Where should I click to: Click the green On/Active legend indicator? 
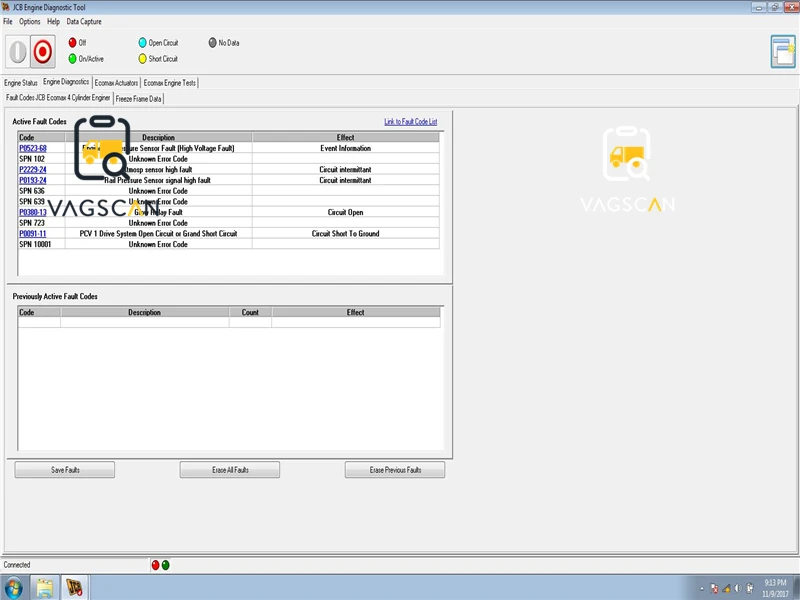(72, 59)
